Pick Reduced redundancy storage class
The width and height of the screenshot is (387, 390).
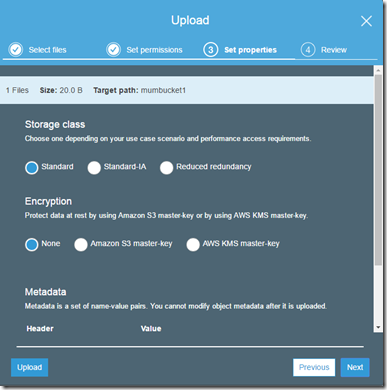point(166,168)
